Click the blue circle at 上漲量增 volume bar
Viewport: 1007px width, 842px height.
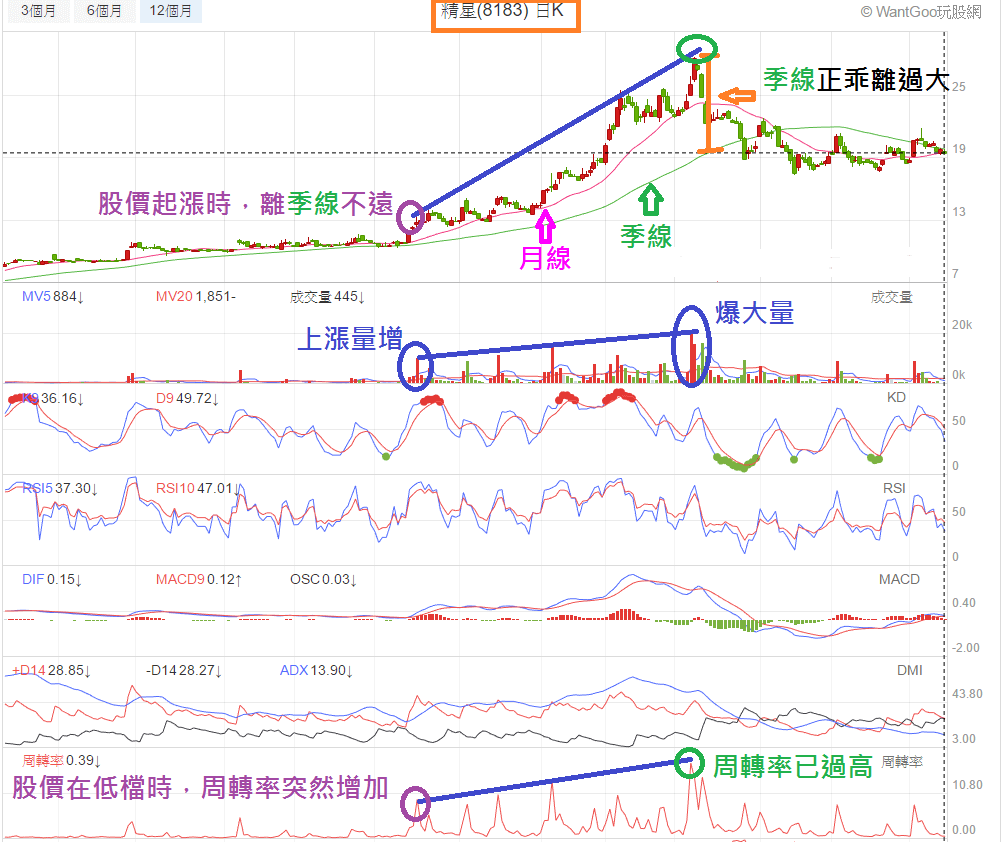[415, 364]
